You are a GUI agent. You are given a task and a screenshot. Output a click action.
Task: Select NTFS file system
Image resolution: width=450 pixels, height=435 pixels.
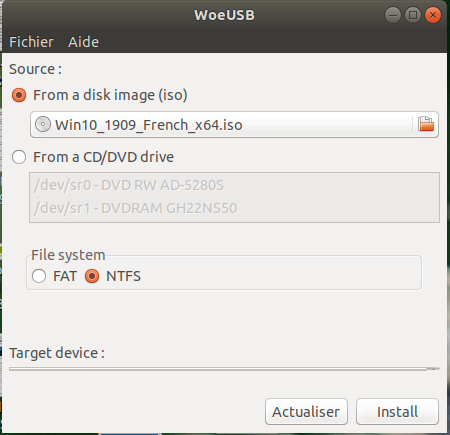click(x=92, y=276)
